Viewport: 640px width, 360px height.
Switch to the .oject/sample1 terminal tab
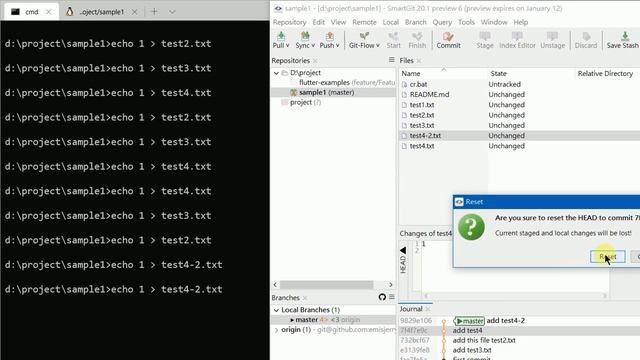click(x=101, y=12)
